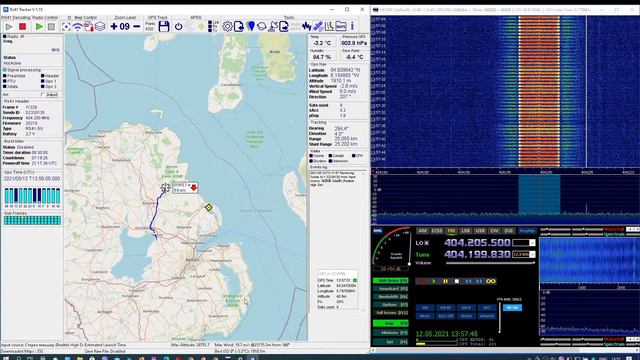Image resolution: width=640 pixels, height=360 pixels.
Task: Open tune step dropdown beside Tune frequency
Action: (x=532, y=254)
